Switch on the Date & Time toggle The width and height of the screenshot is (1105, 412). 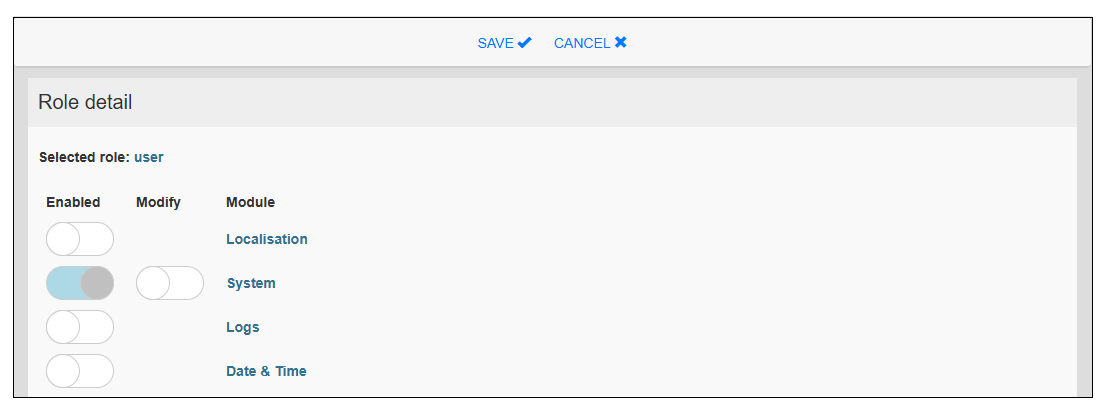(x=80, y=371)
